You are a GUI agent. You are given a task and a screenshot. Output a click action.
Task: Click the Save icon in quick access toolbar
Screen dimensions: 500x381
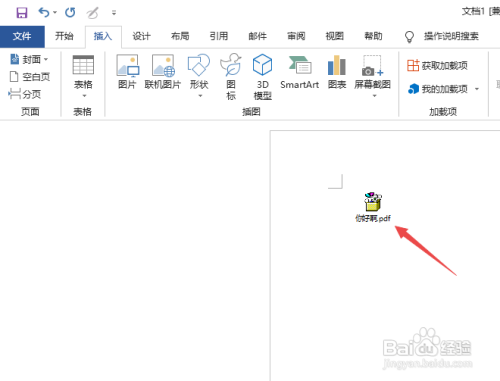[x=22, y=13]
